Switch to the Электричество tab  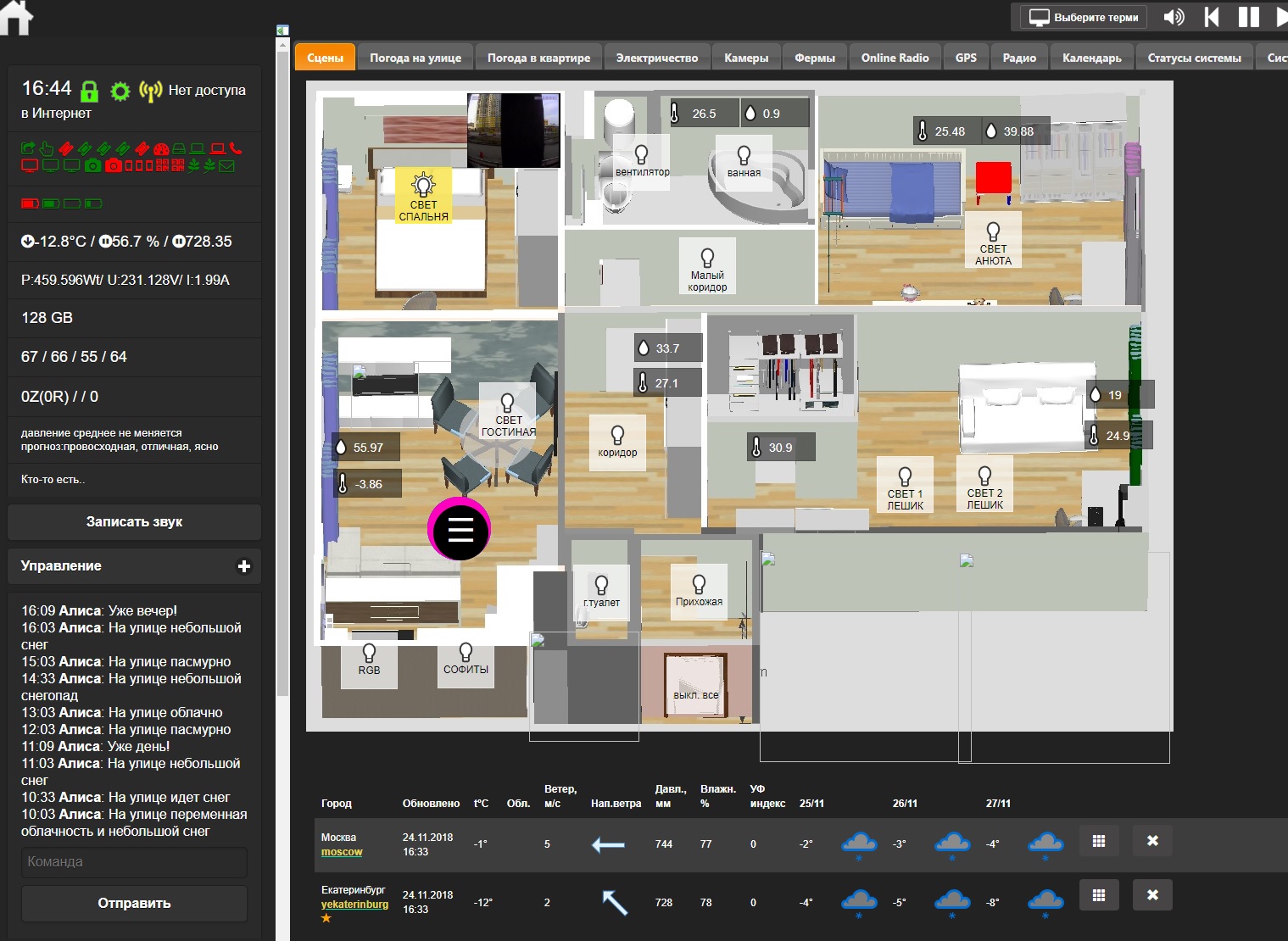click(656, 58)
